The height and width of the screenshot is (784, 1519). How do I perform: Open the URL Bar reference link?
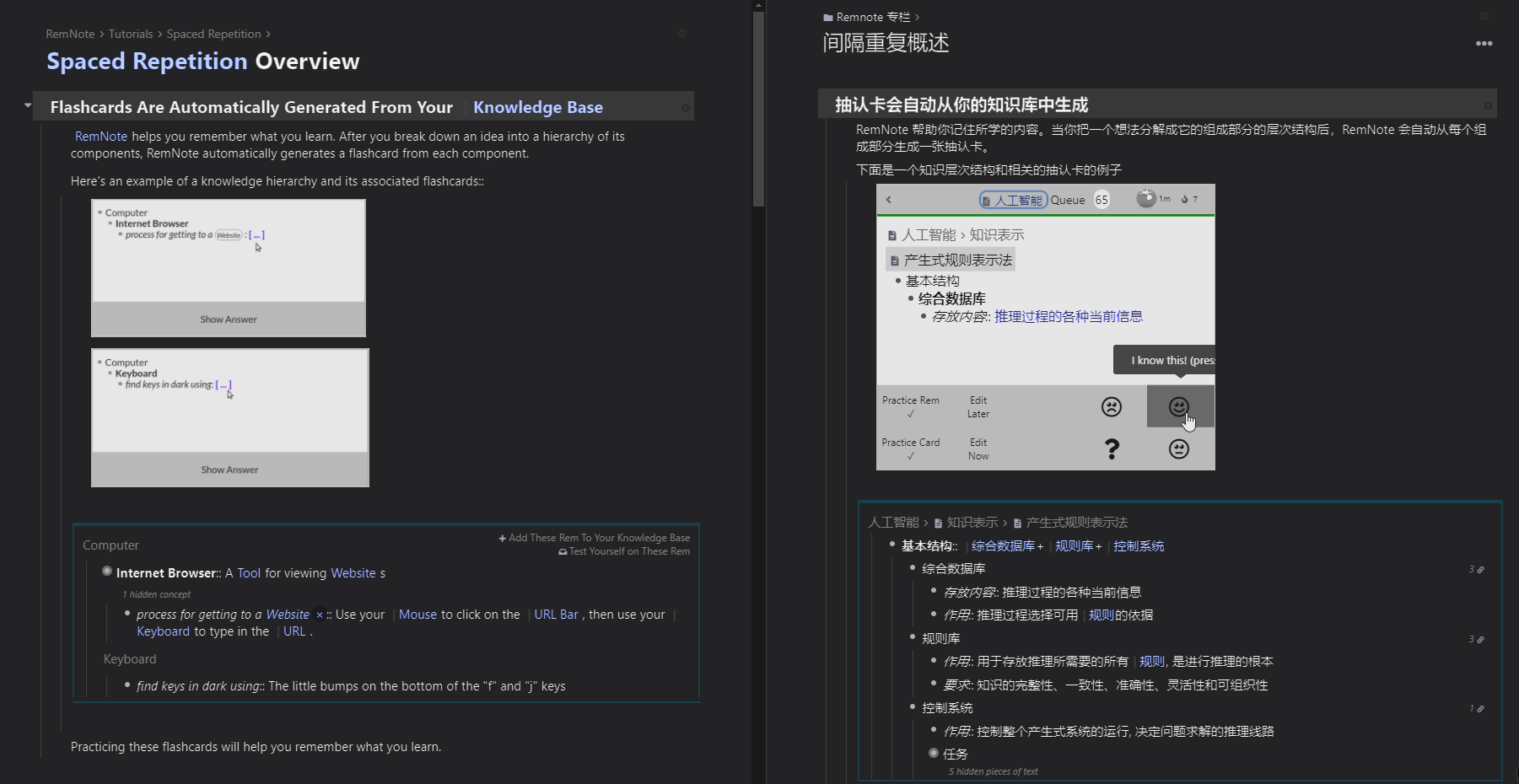tap(556, 615)
